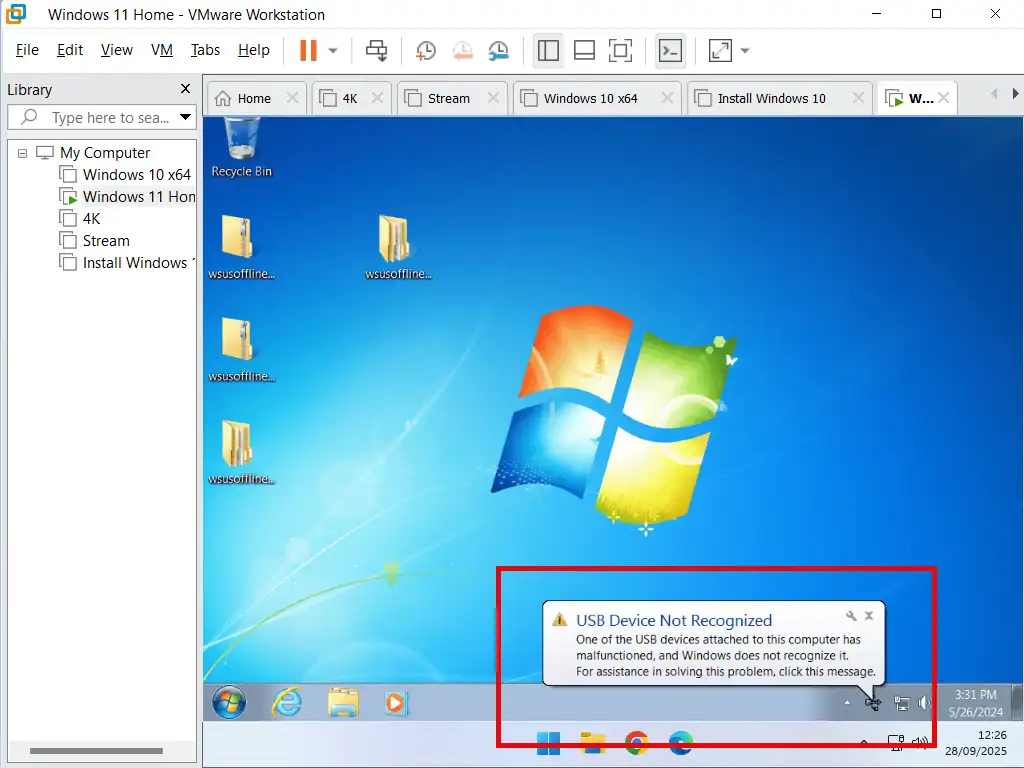1024x768 pixels.
Task: Open guest volume tray icon
Action: [924, 703]
